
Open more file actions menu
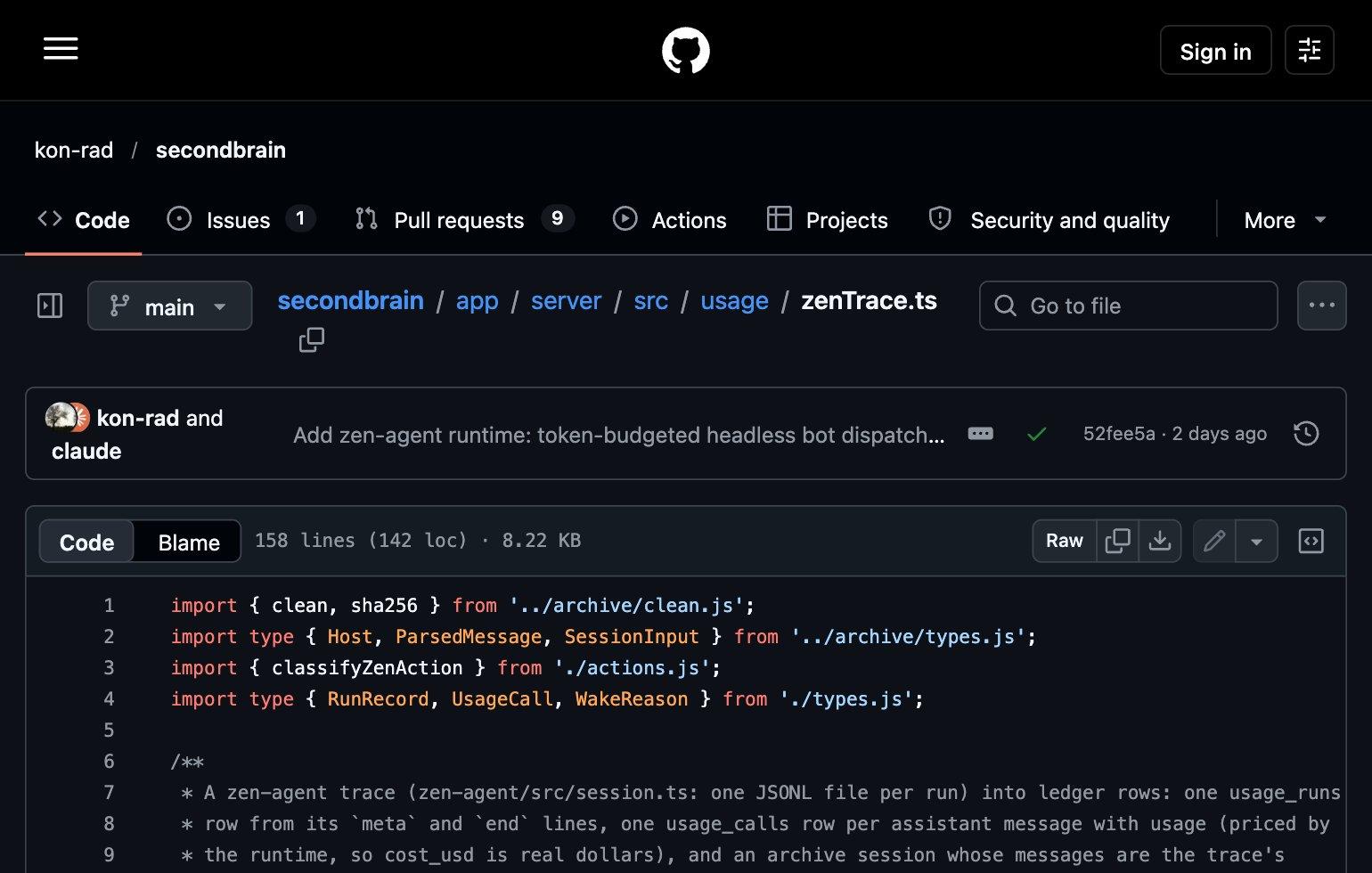pyautogui.click(x=1321, y=306)
